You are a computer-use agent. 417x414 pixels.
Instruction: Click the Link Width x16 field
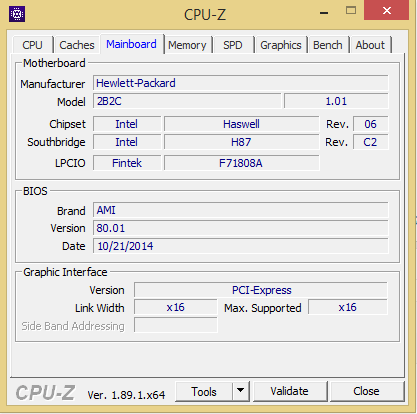coord(176,307)
